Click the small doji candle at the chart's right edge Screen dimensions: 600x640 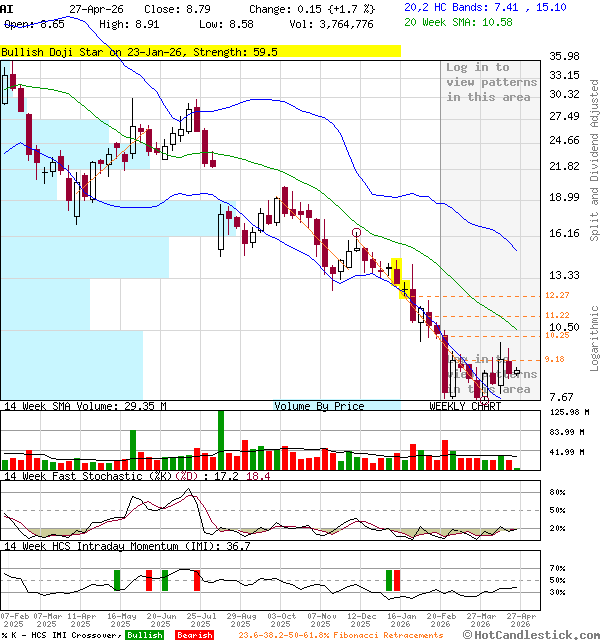517,372
